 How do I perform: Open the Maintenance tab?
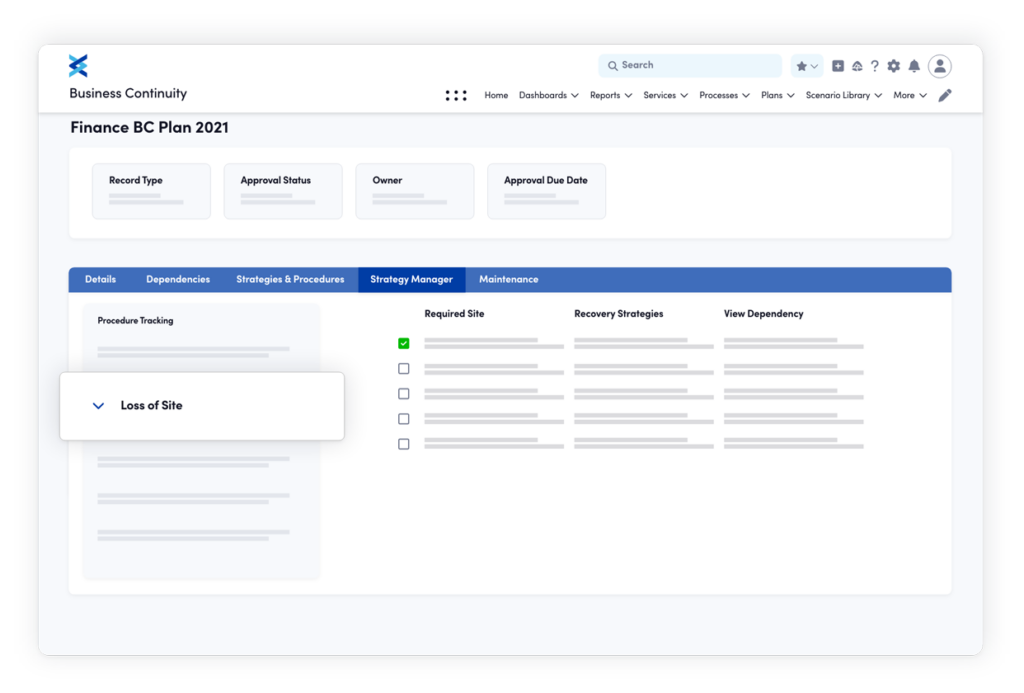509,279
